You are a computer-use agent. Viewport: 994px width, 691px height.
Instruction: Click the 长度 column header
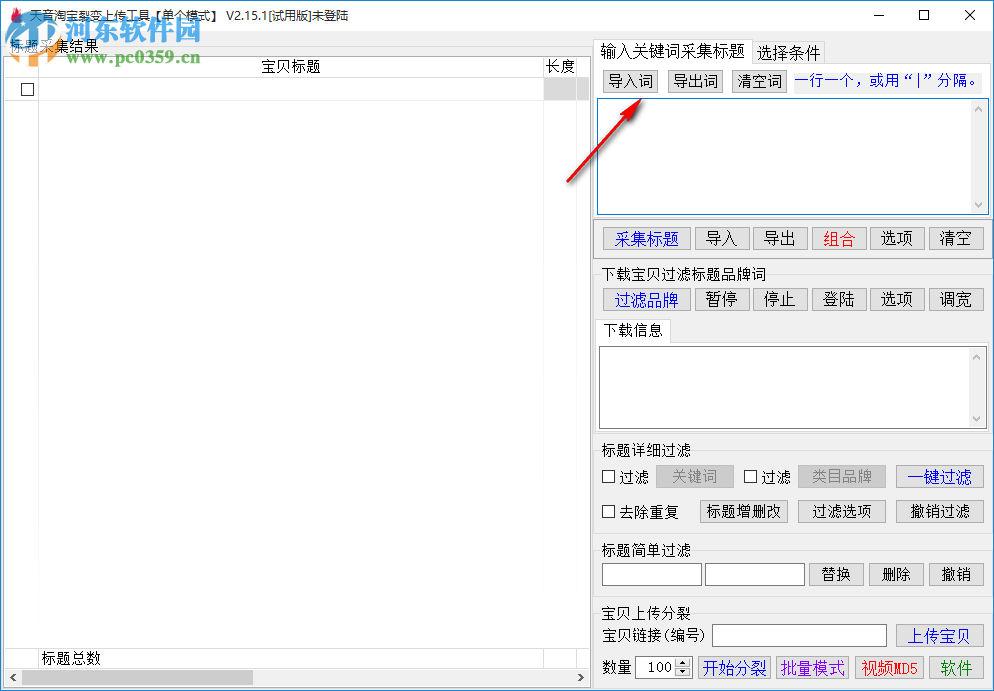click(560, 67)
